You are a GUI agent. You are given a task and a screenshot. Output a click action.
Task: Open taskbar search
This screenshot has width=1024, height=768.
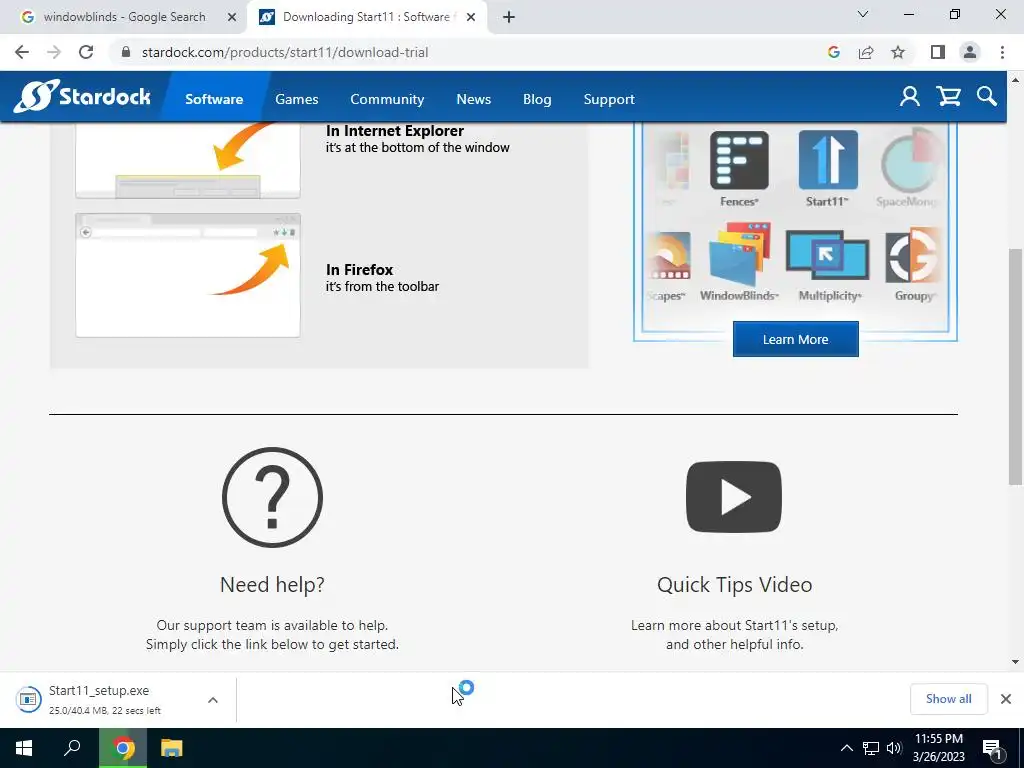[x=72, y=748]
